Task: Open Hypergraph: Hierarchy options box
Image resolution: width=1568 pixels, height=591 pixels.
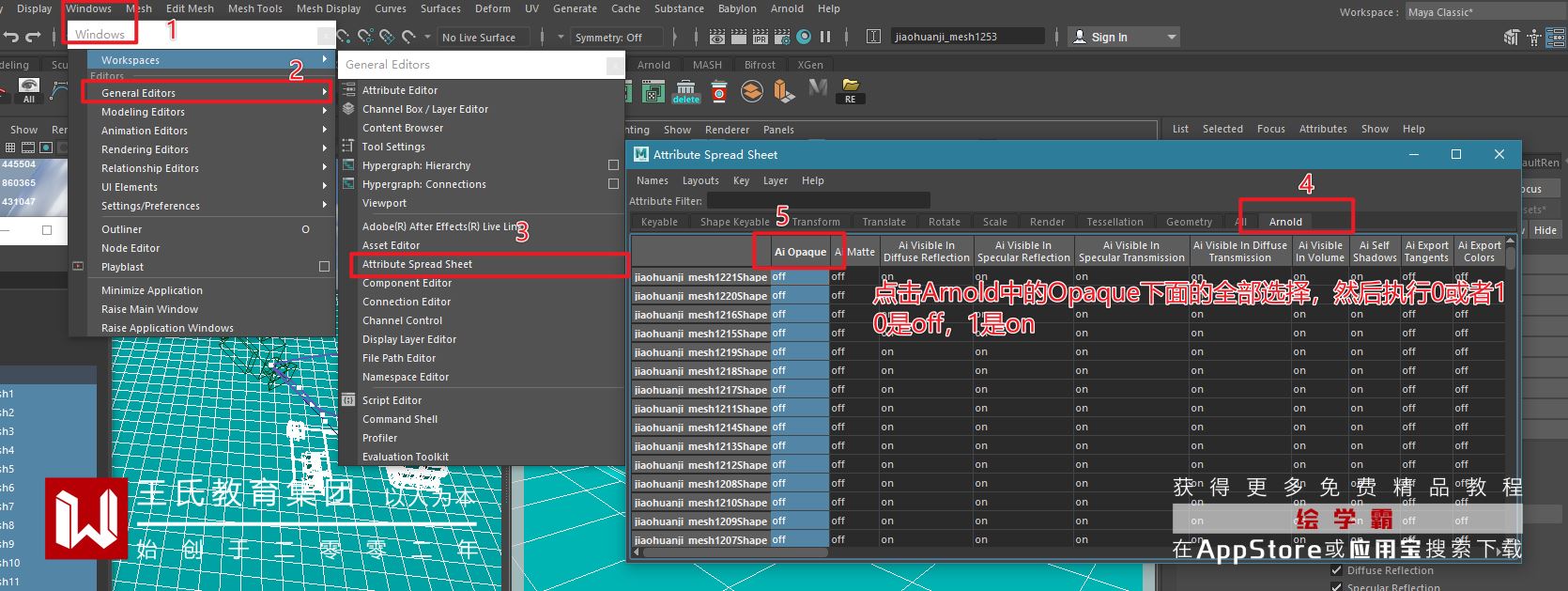Action: pos(613,165)
